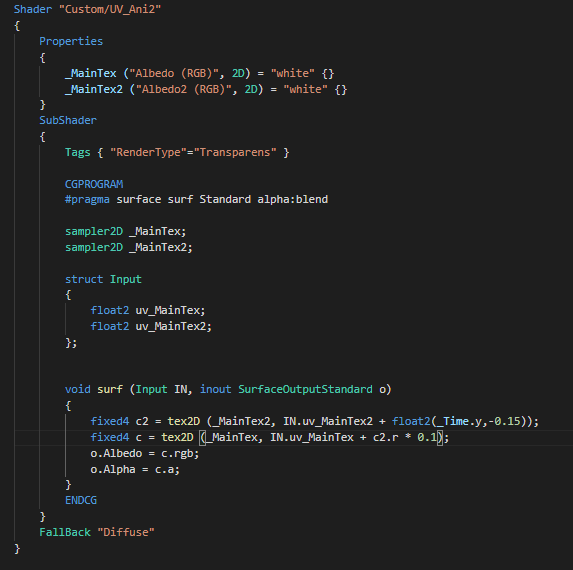Image resolution: width=573 pixels, height=570 pixels.
Task: Click SurfaceOutputStandard parameter type
Action: (305, 390)
